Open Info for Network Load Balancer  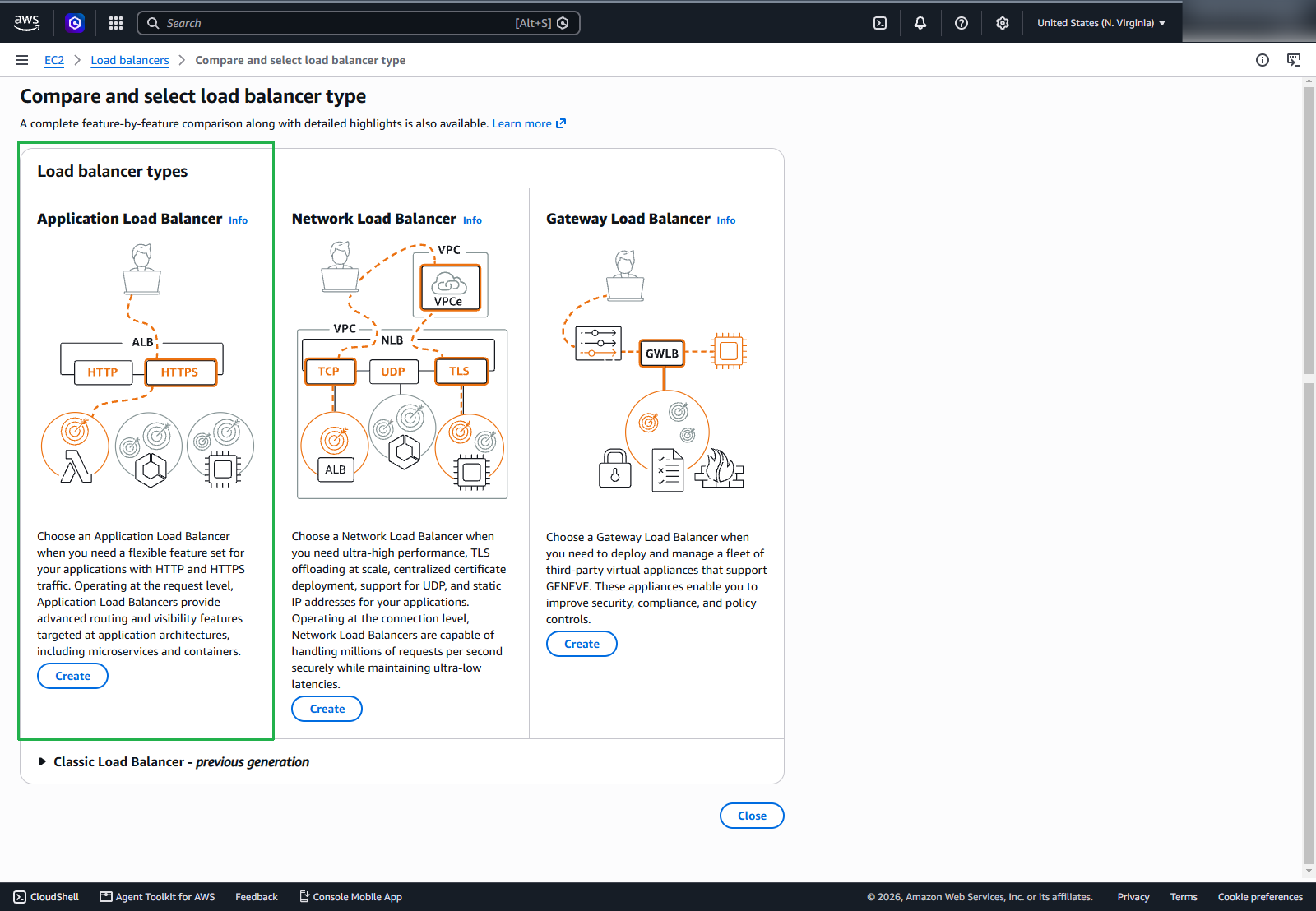(472, 220)
